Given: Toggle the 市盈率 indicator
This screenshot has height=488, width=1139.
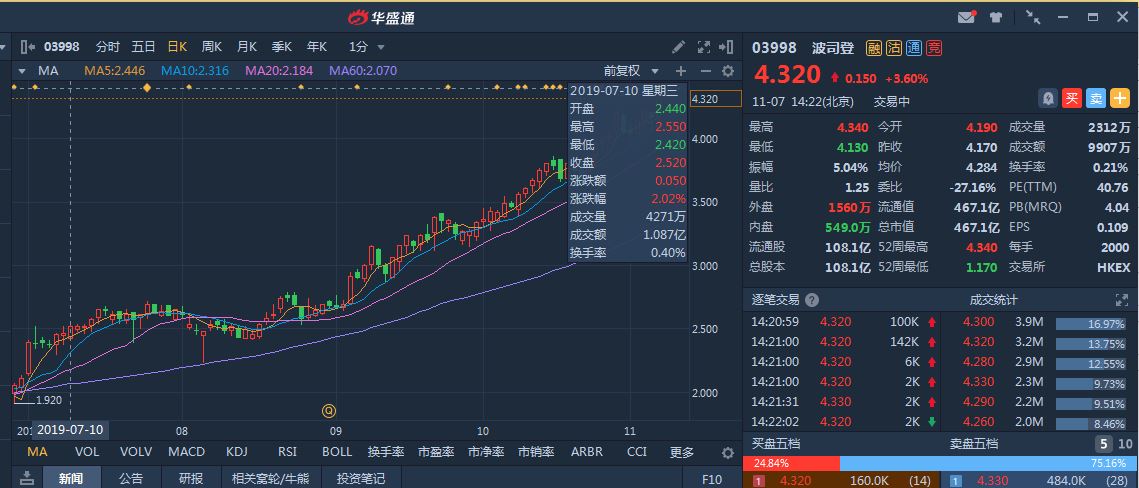Looking at the screenshot, I should coord(436,452).
